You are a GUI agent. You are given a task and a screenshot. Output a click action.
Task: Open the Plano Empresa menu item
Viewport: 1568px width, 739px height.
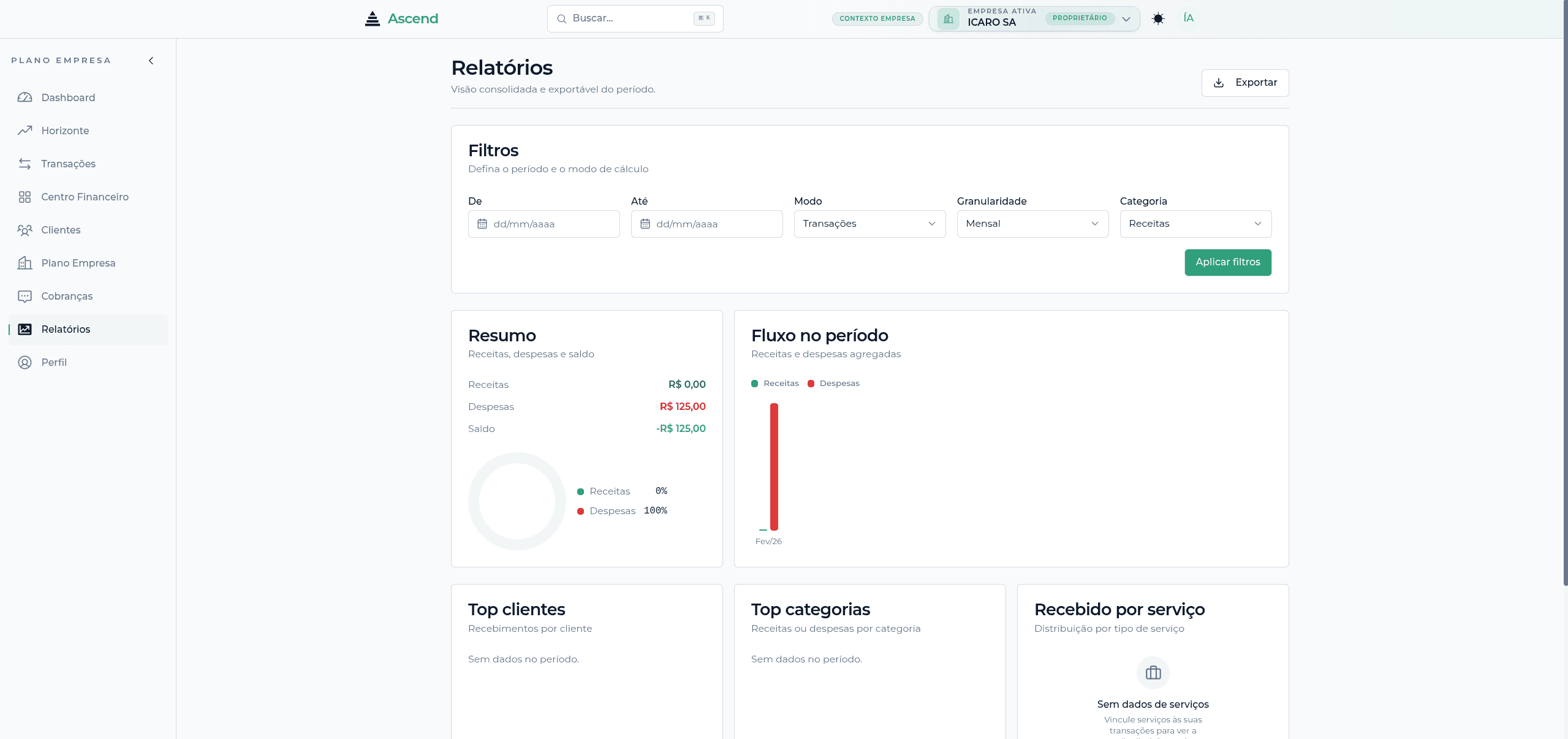point(78,263)
